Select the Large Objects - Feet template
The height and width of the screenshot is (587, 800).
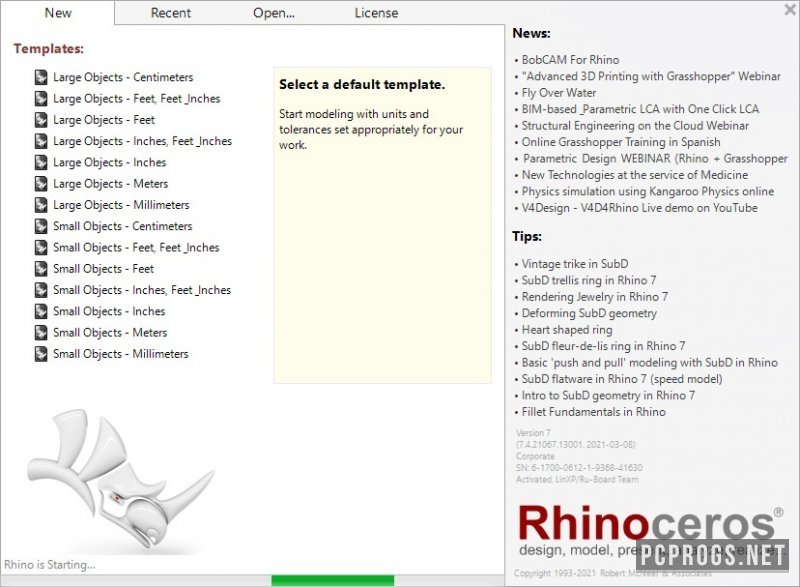(104, 120)
